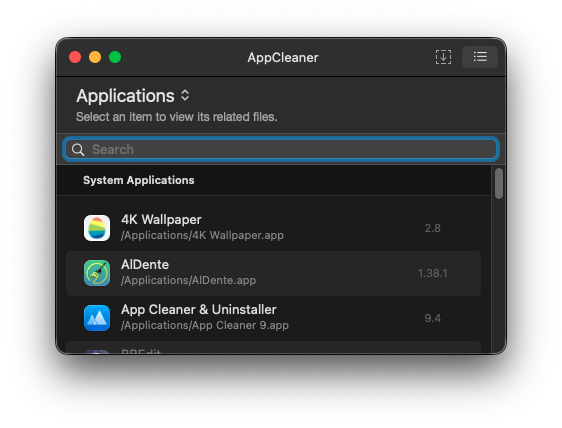Click path /Applications/AlDente.app
Viewport: 562px width, 428px height.
189,280
